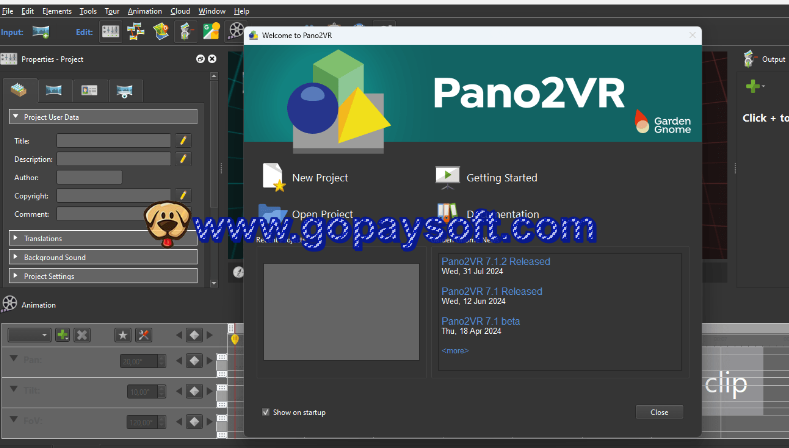Jump to previous keyframe on Tilt row
This screenshot has width=789, height=448.
click(x=179, y=391)
